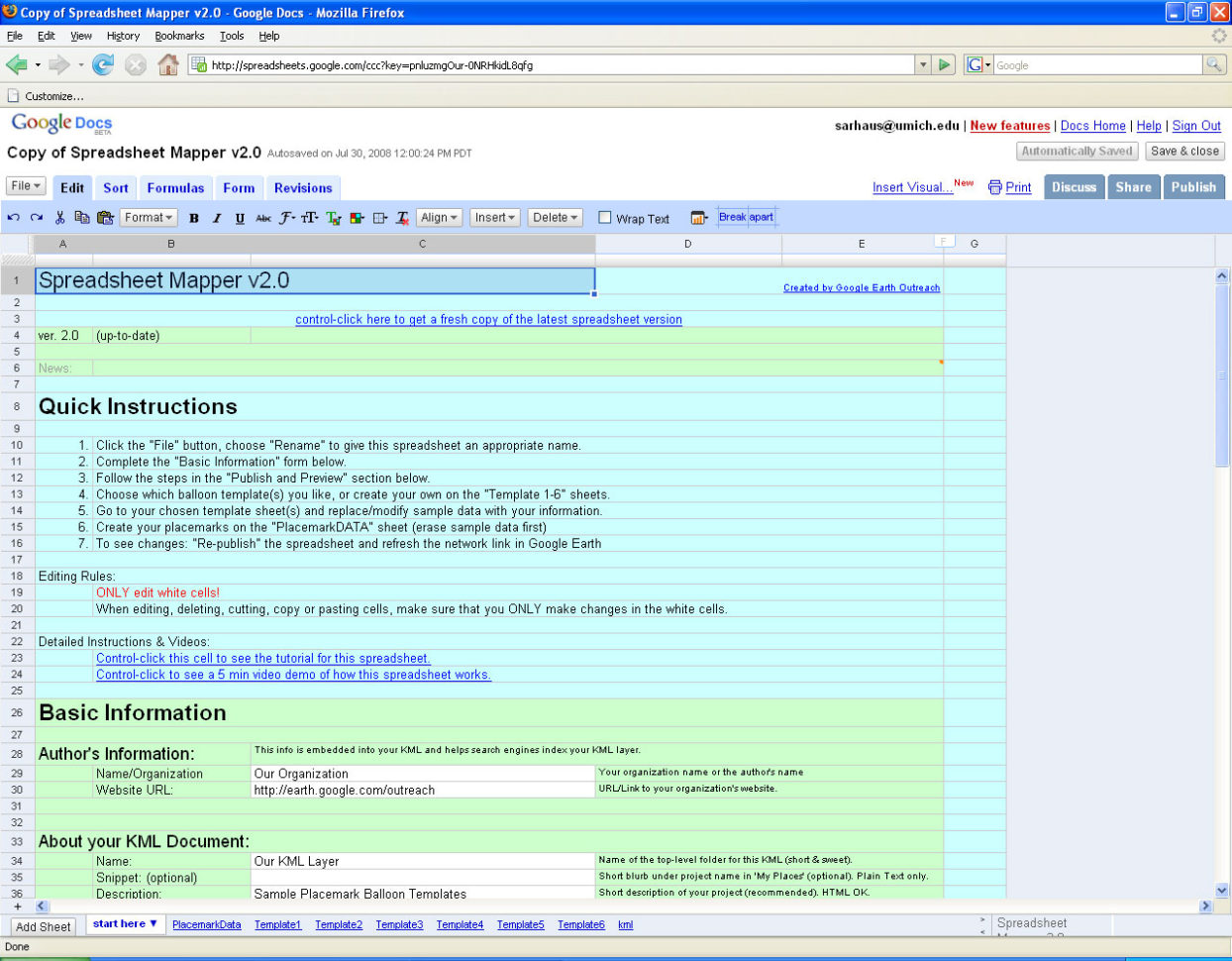This screenshot has width=1232, height=961.
Task: Enable the Wrap Text checkbox
Action: 606,218
